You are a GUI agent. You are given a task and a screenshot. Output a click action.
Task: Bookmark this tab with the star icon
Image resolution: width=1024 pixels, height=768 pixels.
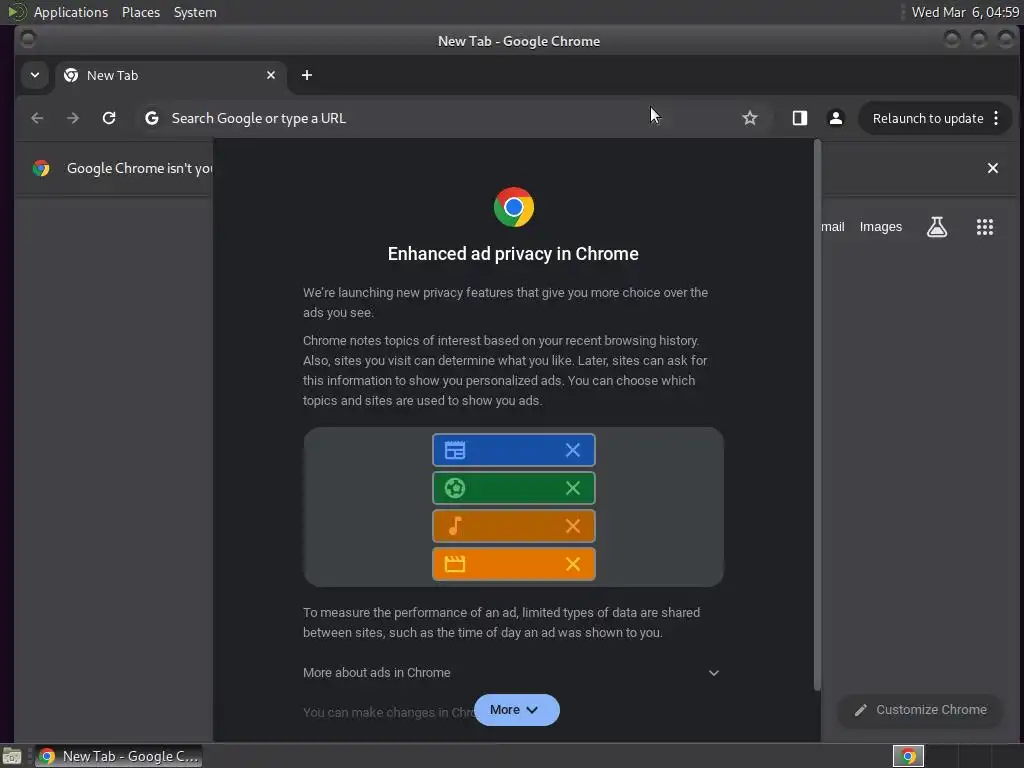pos(750,118)
